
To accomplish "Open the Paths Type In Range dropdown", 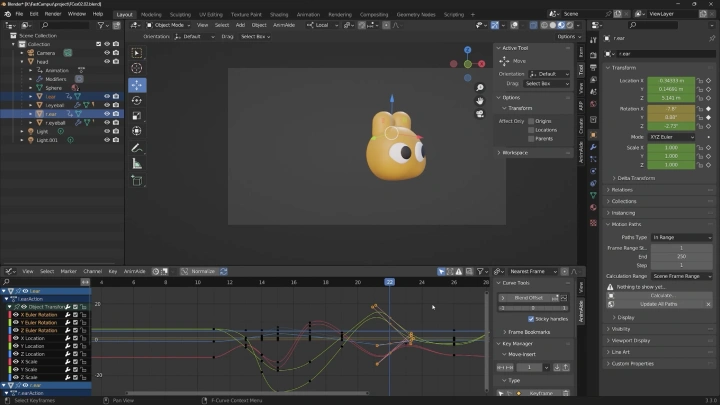I will 682,237.
